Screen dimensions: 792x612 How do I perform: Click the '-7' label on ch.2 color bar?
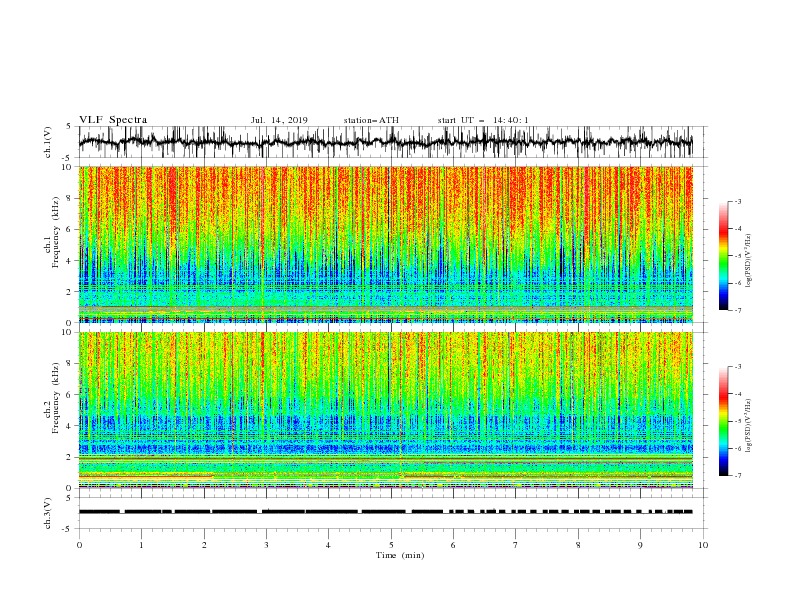tap(737, 476)
